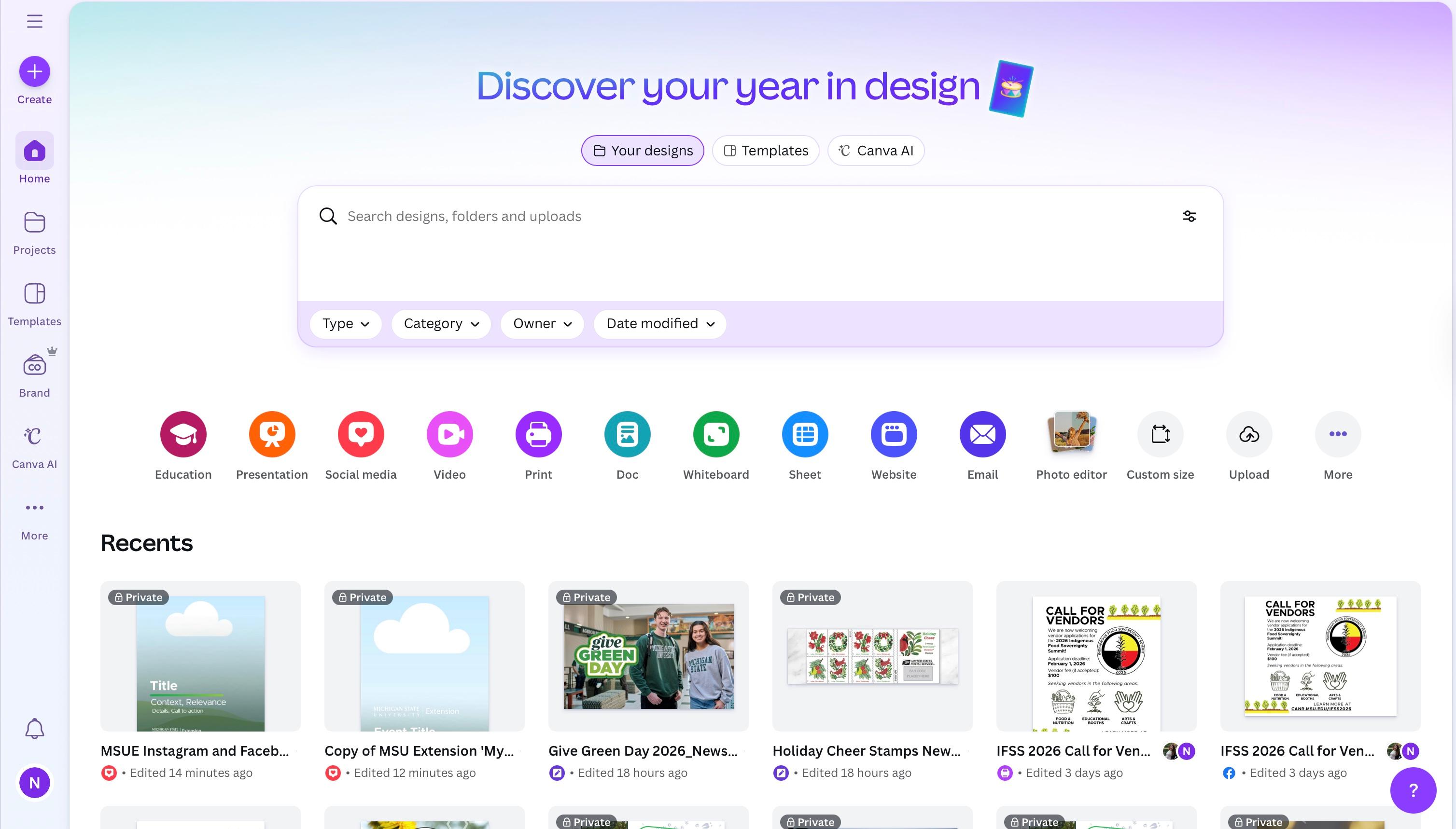
Task: Open the notifications bell
Action: (x=34, y=728)
